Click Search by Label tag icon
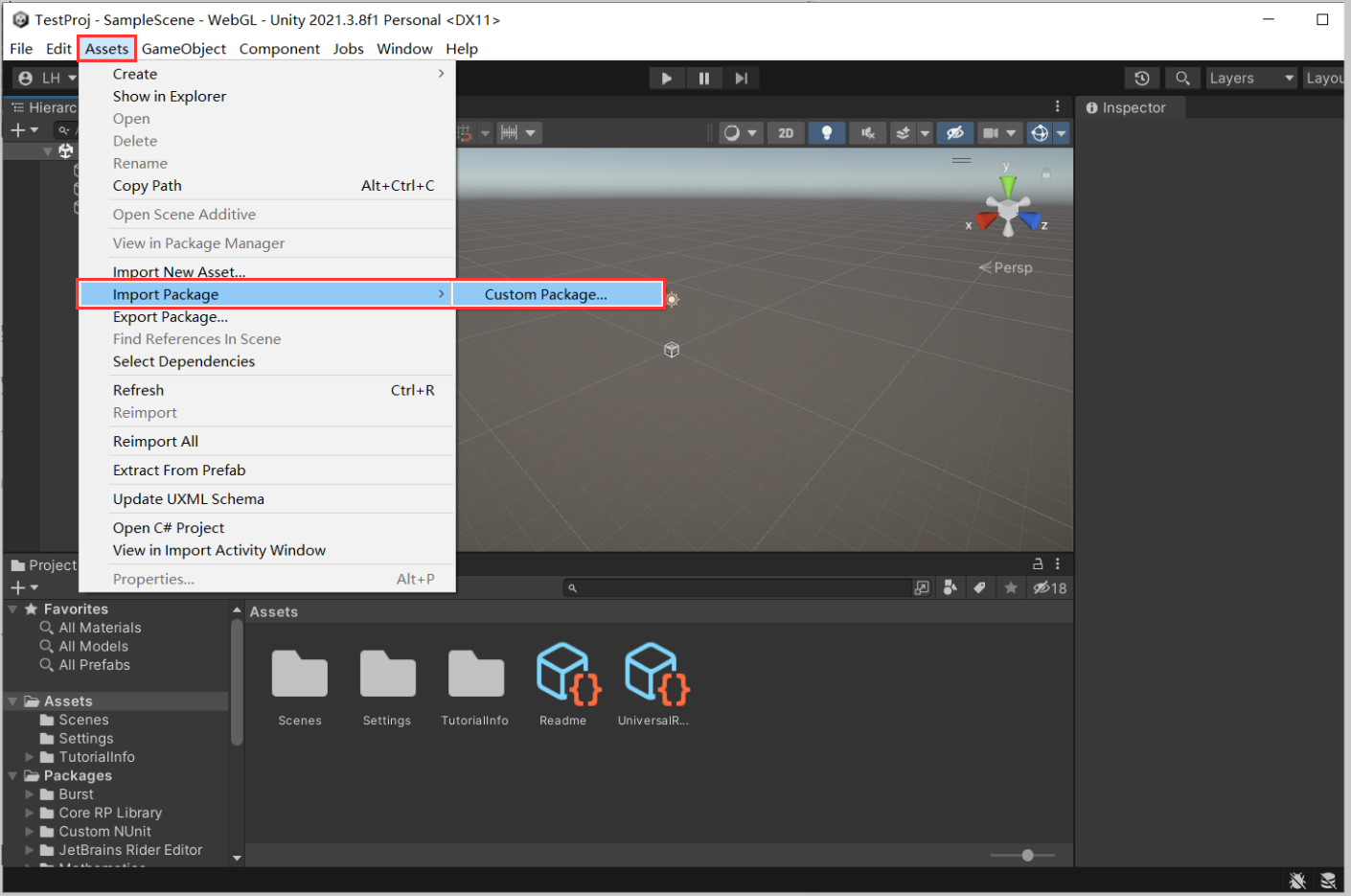Screen dimensions: 1351x896 pyautogui.click(x=979, y=587)
